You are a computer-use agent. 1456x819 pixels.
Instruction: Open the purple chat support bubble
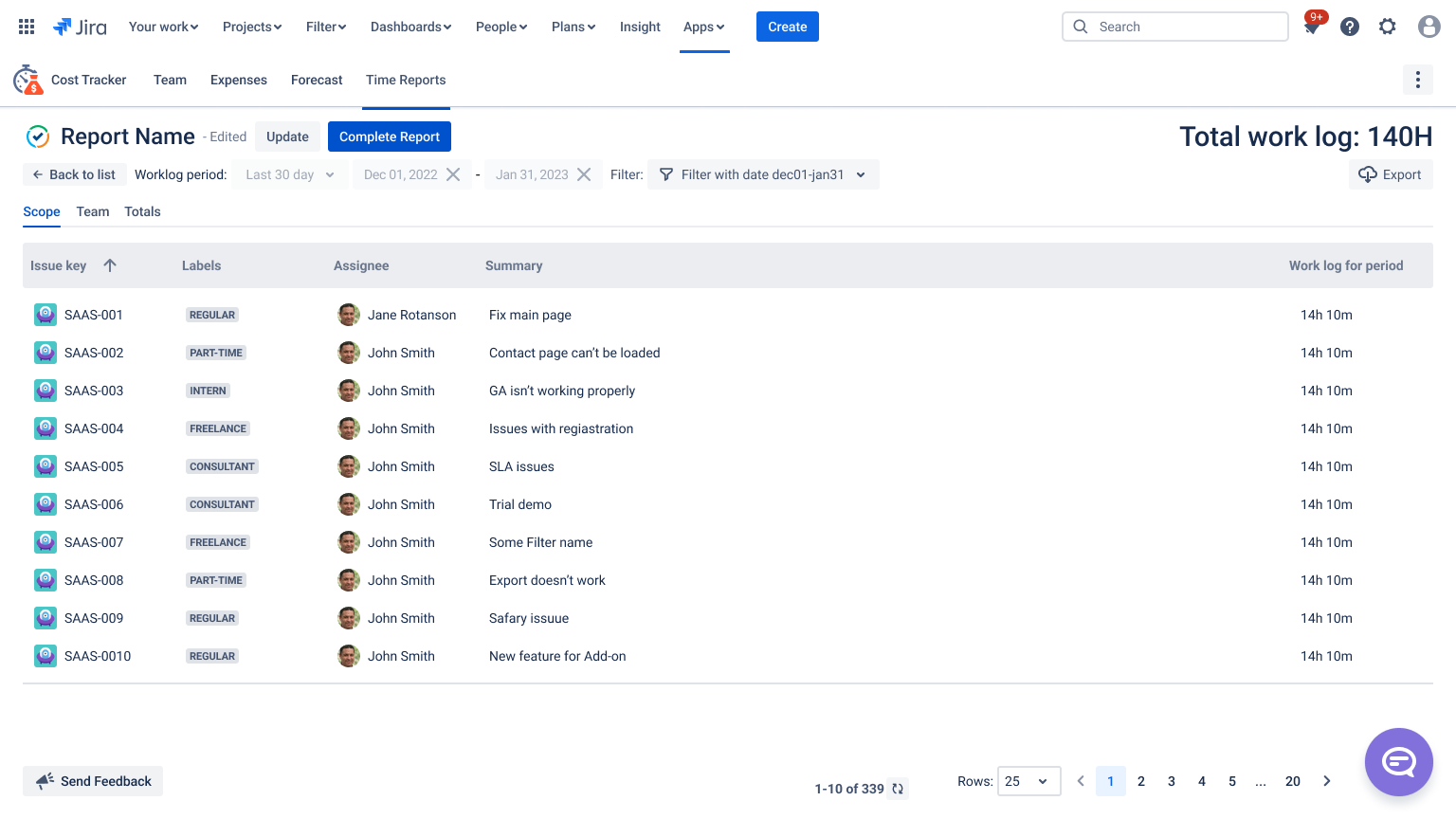(x=1399, y=762)
